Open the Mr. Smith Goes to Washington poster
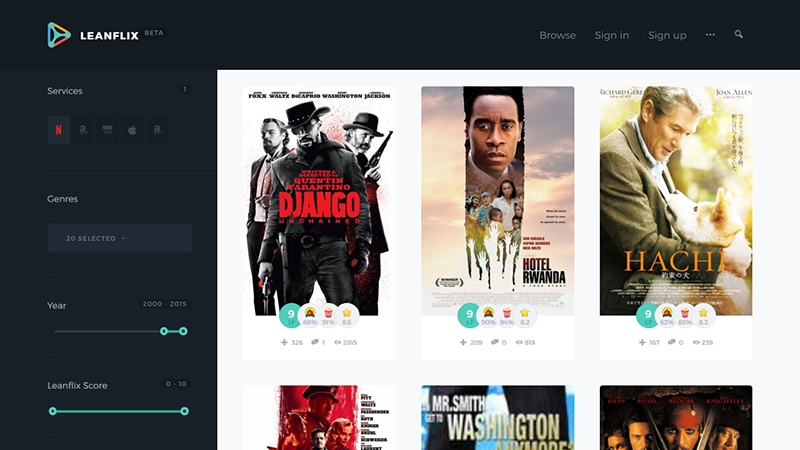This screenshot has width=800, height=450. (x=497, y=417)
